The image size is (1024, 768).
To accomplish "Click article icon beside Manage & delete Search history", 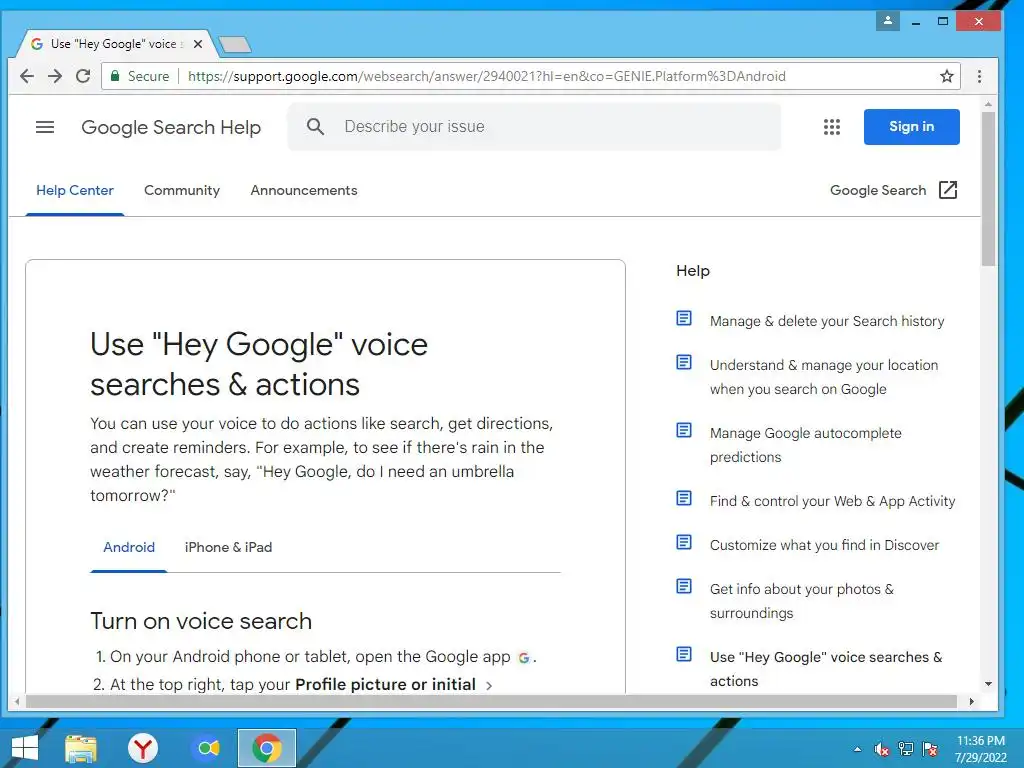I will pos(684,319).
